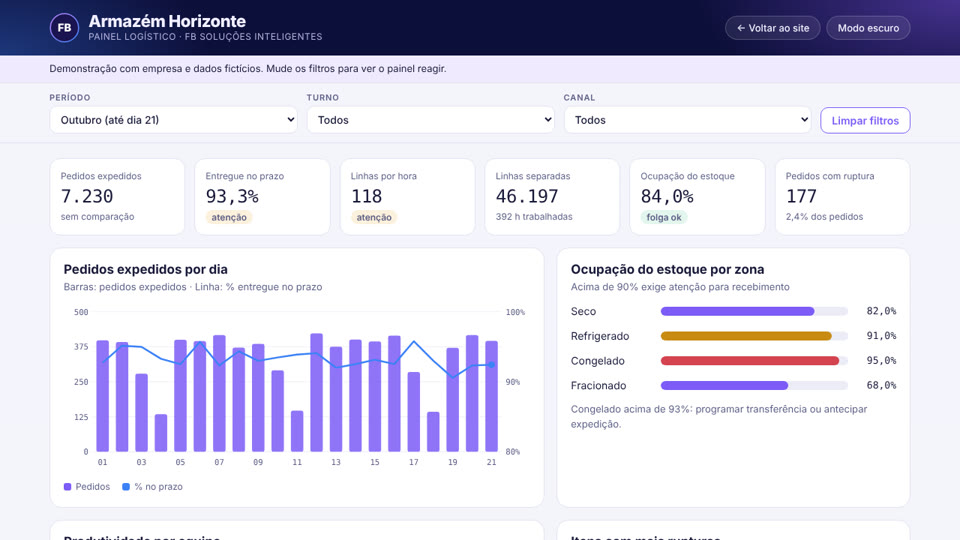Image resolution: width=960 pixels, height=540 pixels.
Task: Click the highlighted blue point on day 21
Action: (x=491, y=365)
